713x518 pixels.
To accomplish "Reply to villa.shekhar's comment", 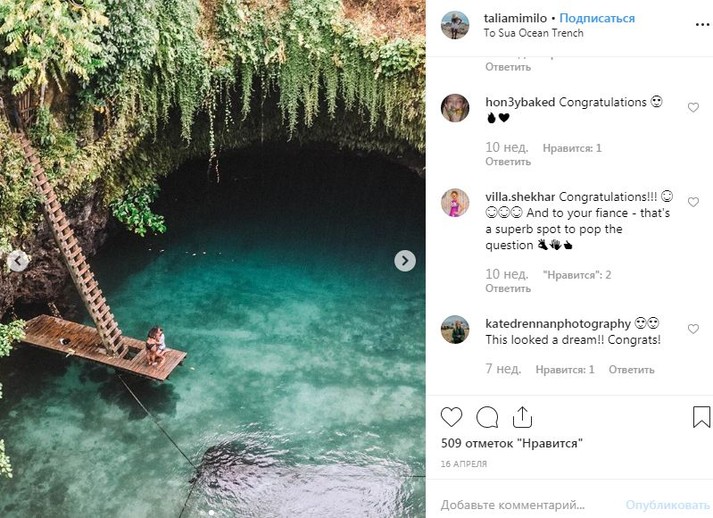I will point(508,289).
